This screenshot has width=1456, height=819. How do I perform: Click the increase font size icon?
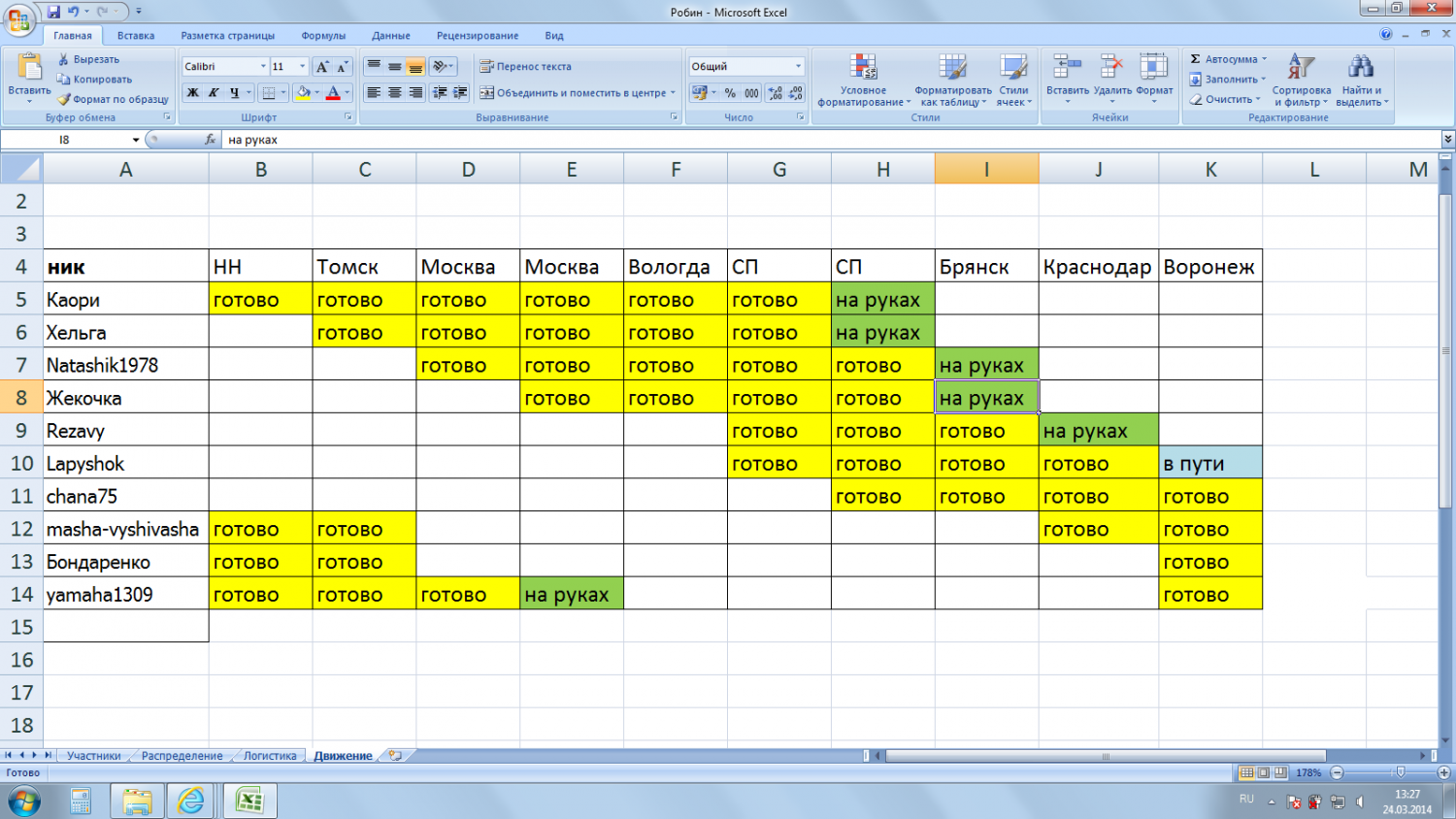[x=322, y=67]
